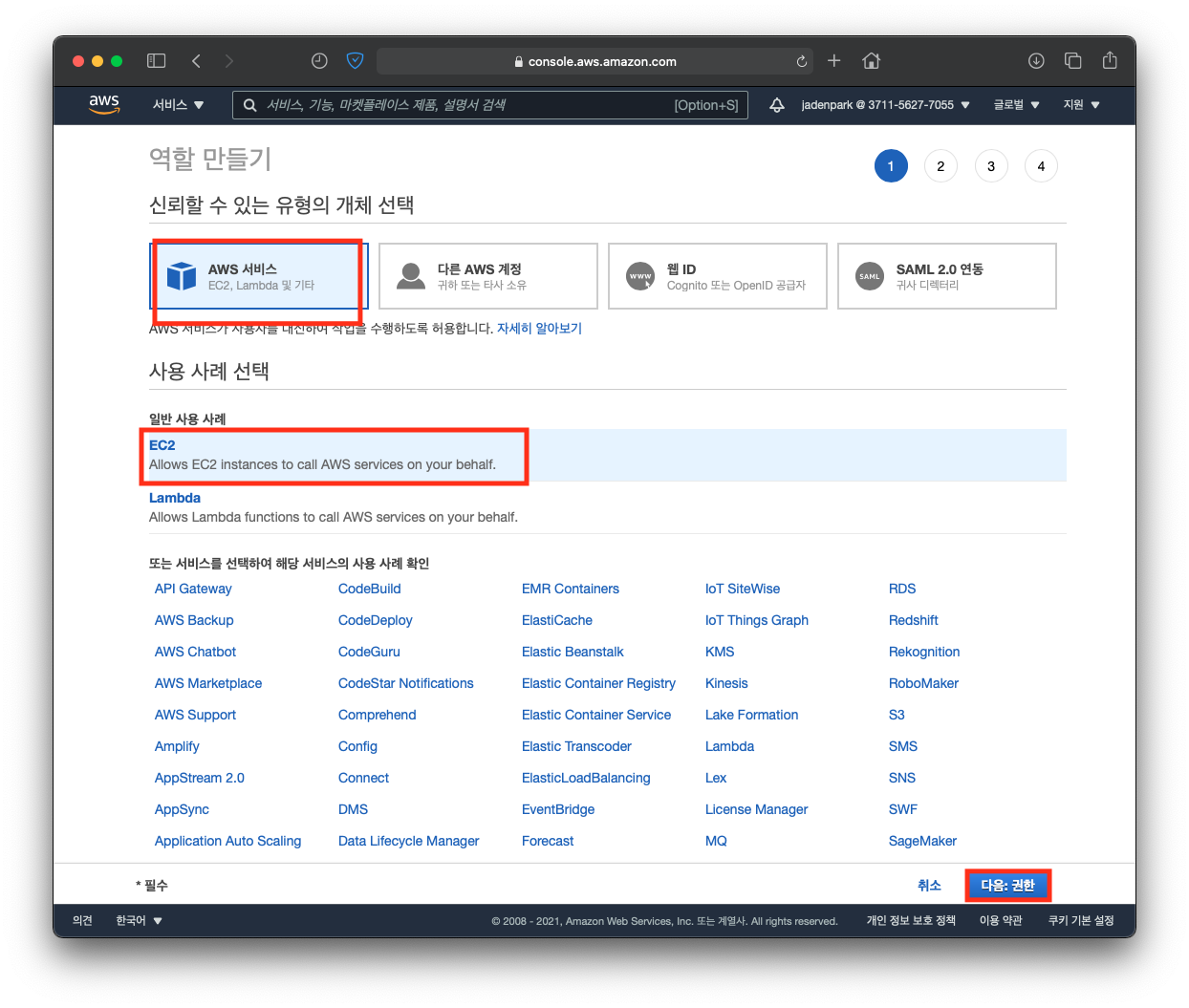Viewport: 1189px width, 1008px height.
Task: Click the 취소 cancel link
Action: (929, 886)
